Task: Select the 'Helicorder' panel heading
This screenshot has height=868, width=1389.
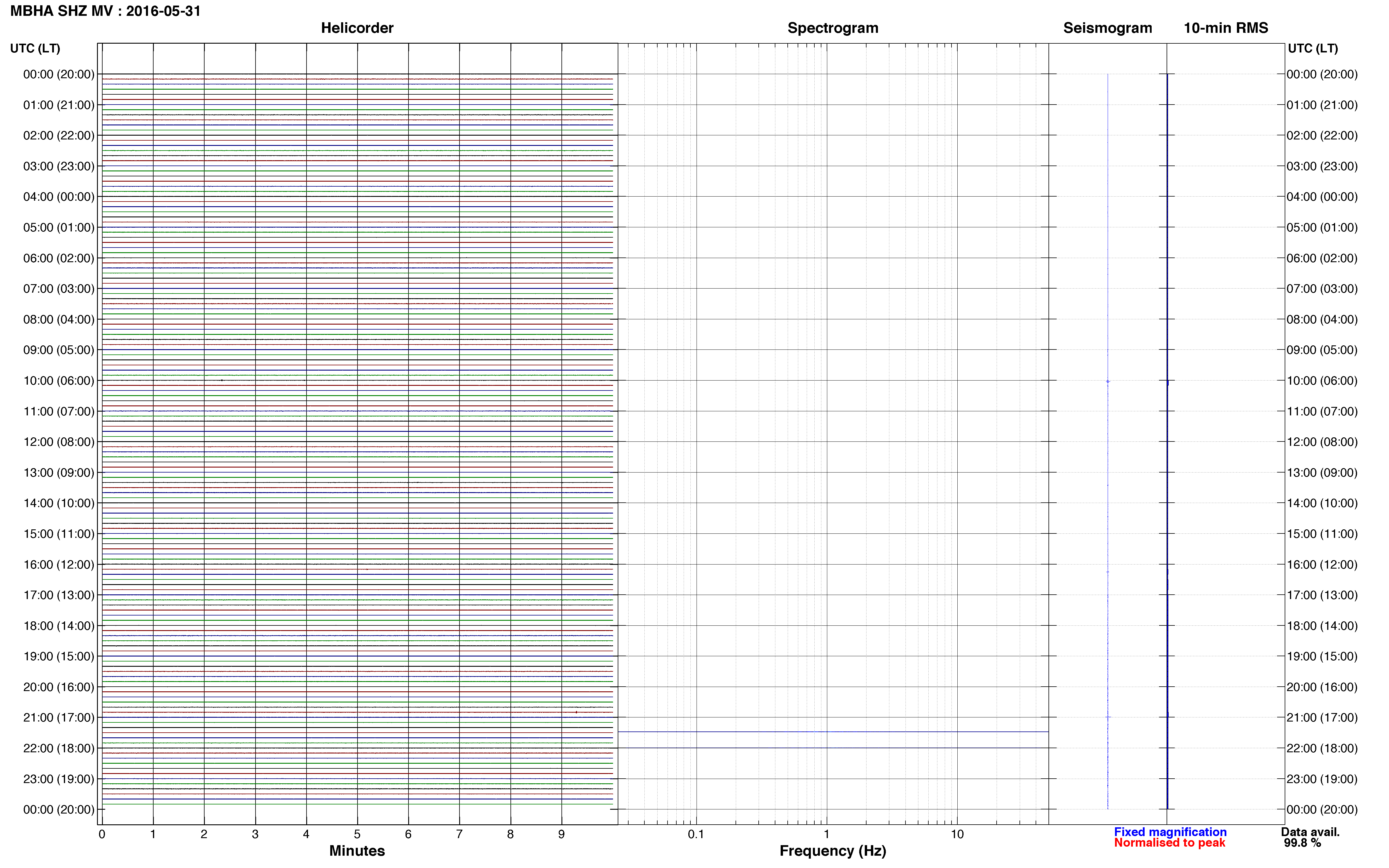Action: 357,28
